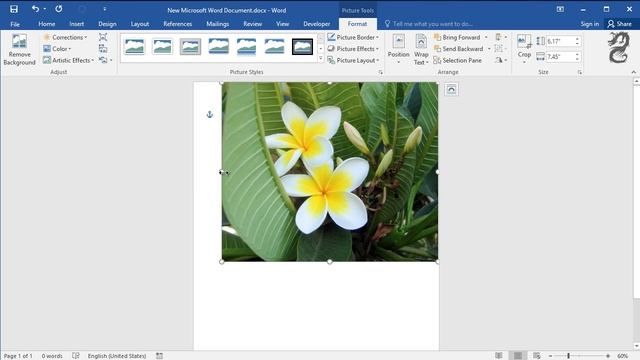Click the shape height input field

[x=560, y=41]
